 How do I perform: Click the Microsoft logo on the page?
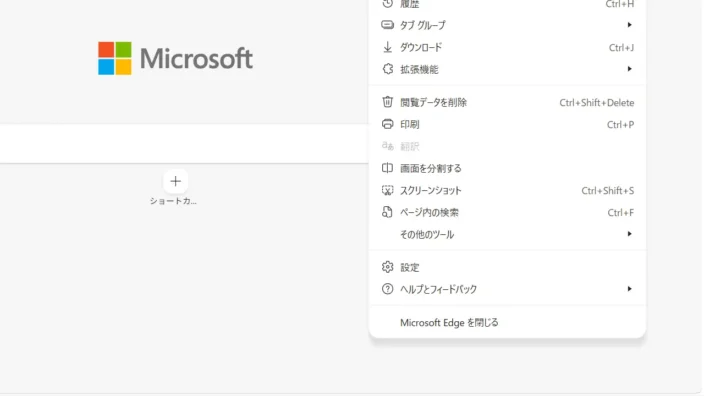coord(176,58)
